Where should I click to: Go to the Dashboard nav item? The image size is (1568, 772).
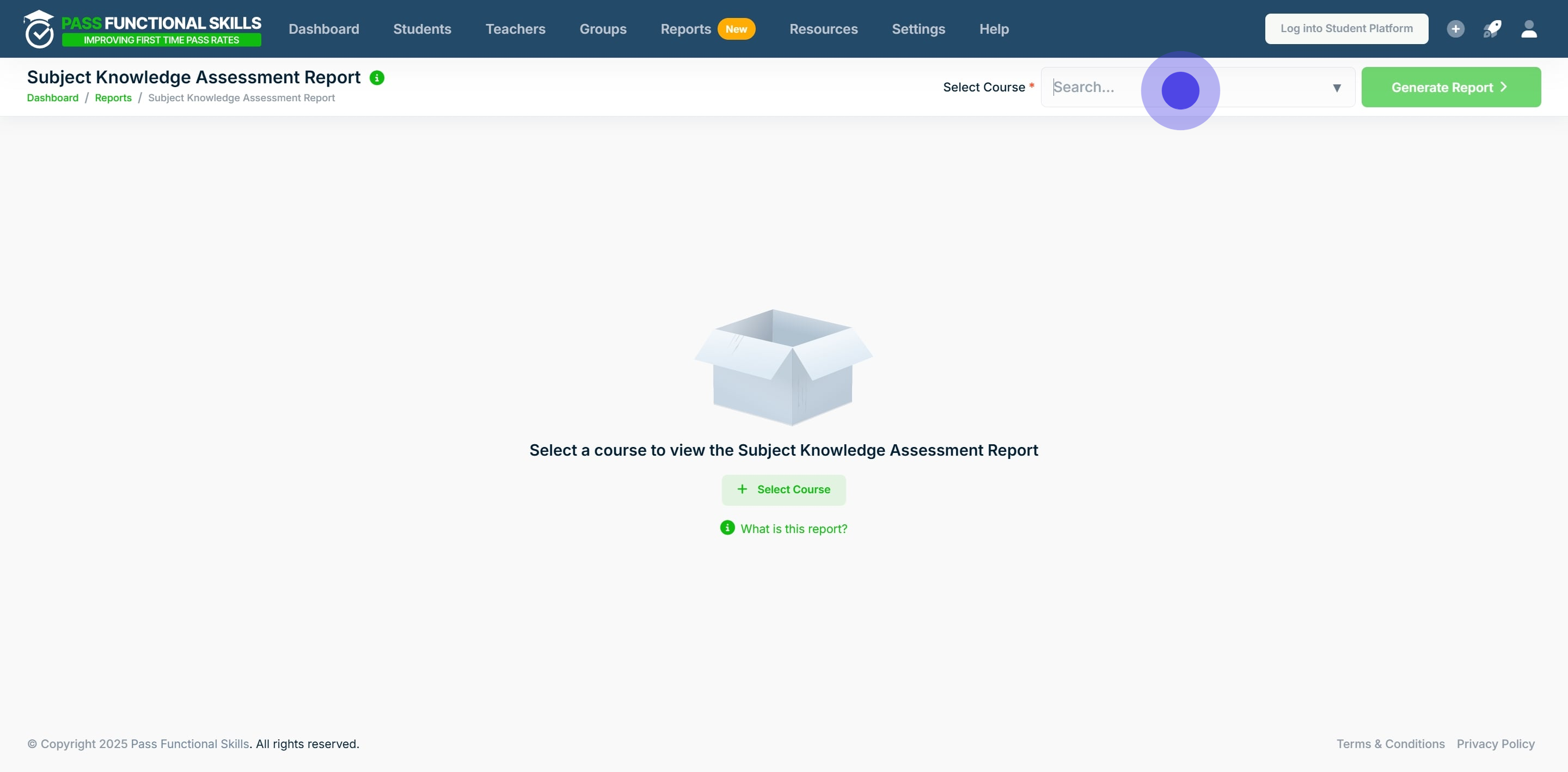(323, 29)
